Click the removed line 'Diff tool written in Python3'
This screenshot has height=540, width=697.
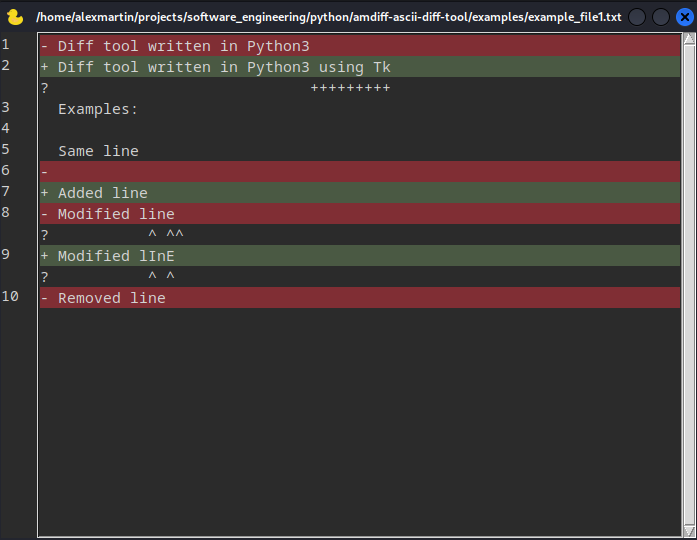(x=360, y=46)
